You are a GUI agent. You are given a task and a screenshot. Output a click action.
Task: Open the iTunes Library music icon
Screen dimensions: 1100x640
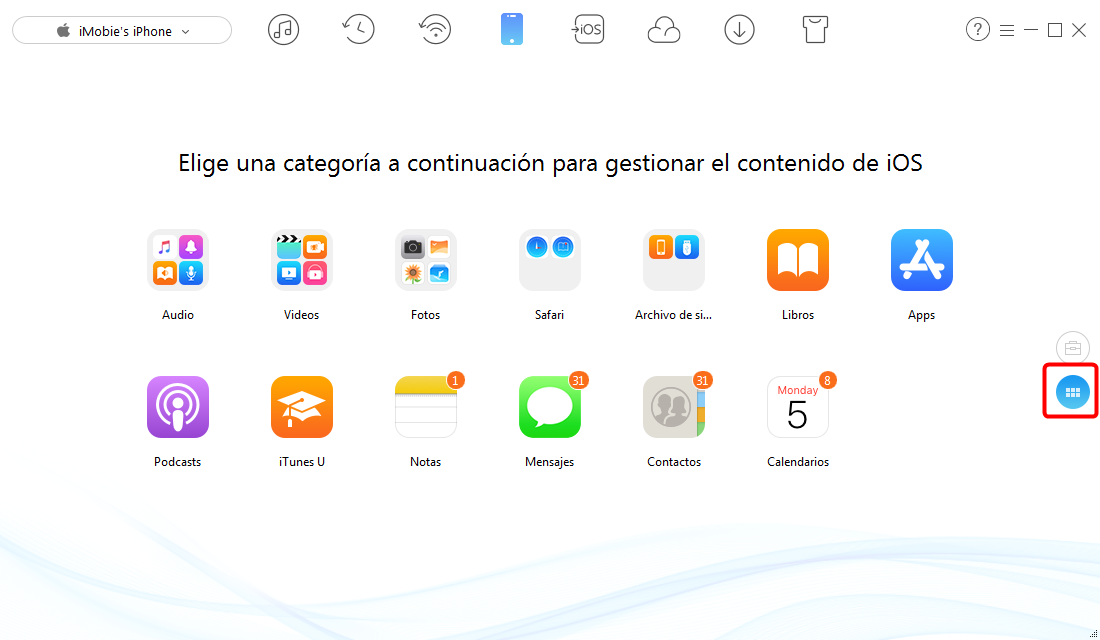coord(283,30)
